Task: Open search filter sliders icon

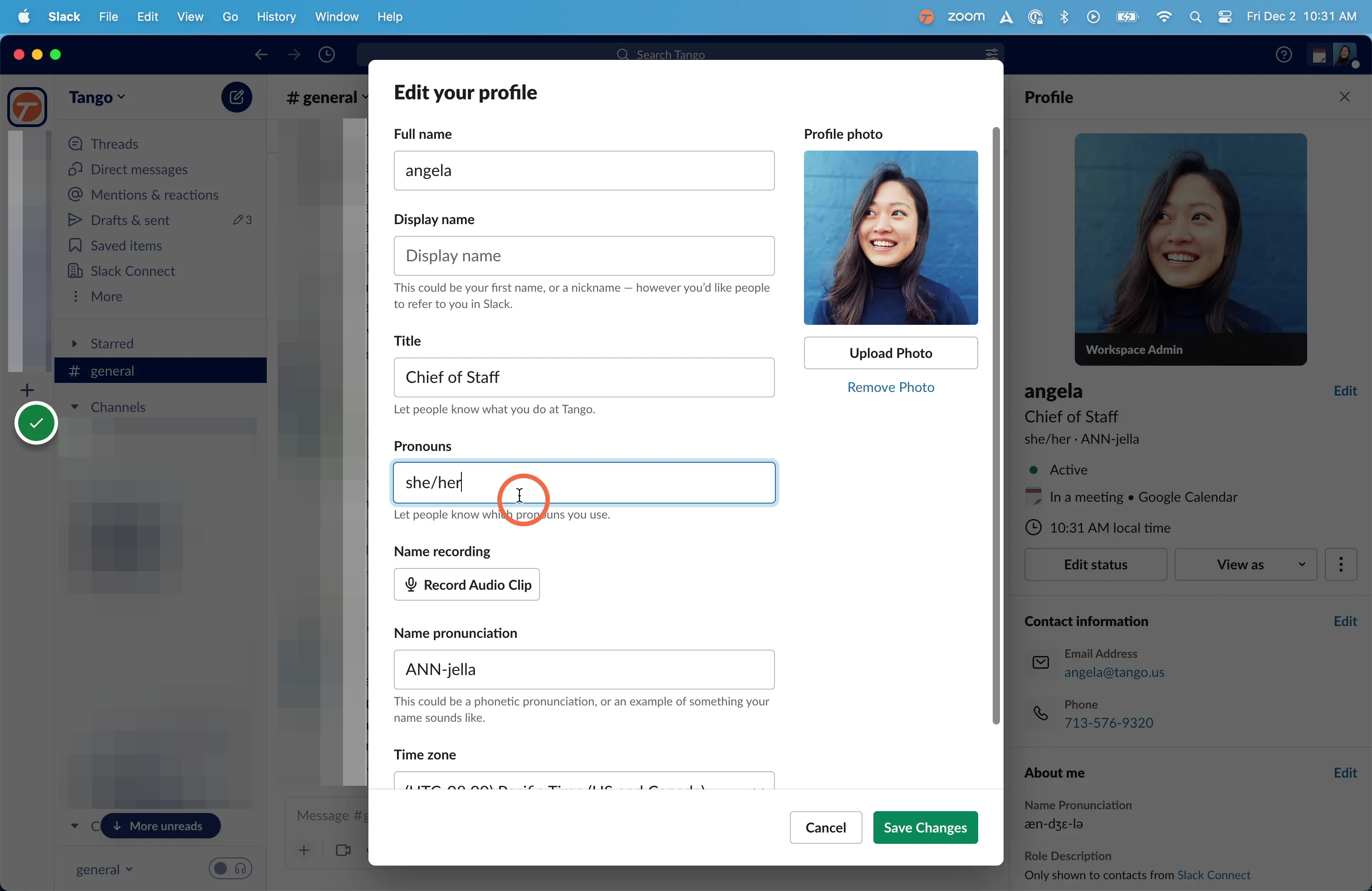Action: (991, 54)
